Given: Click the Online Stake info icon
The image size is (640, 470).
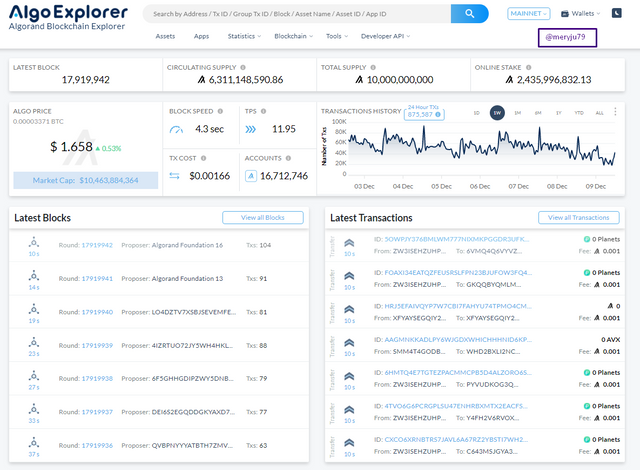Looking at the screenshot, I should pyautogui.click(x=528, y=67).
